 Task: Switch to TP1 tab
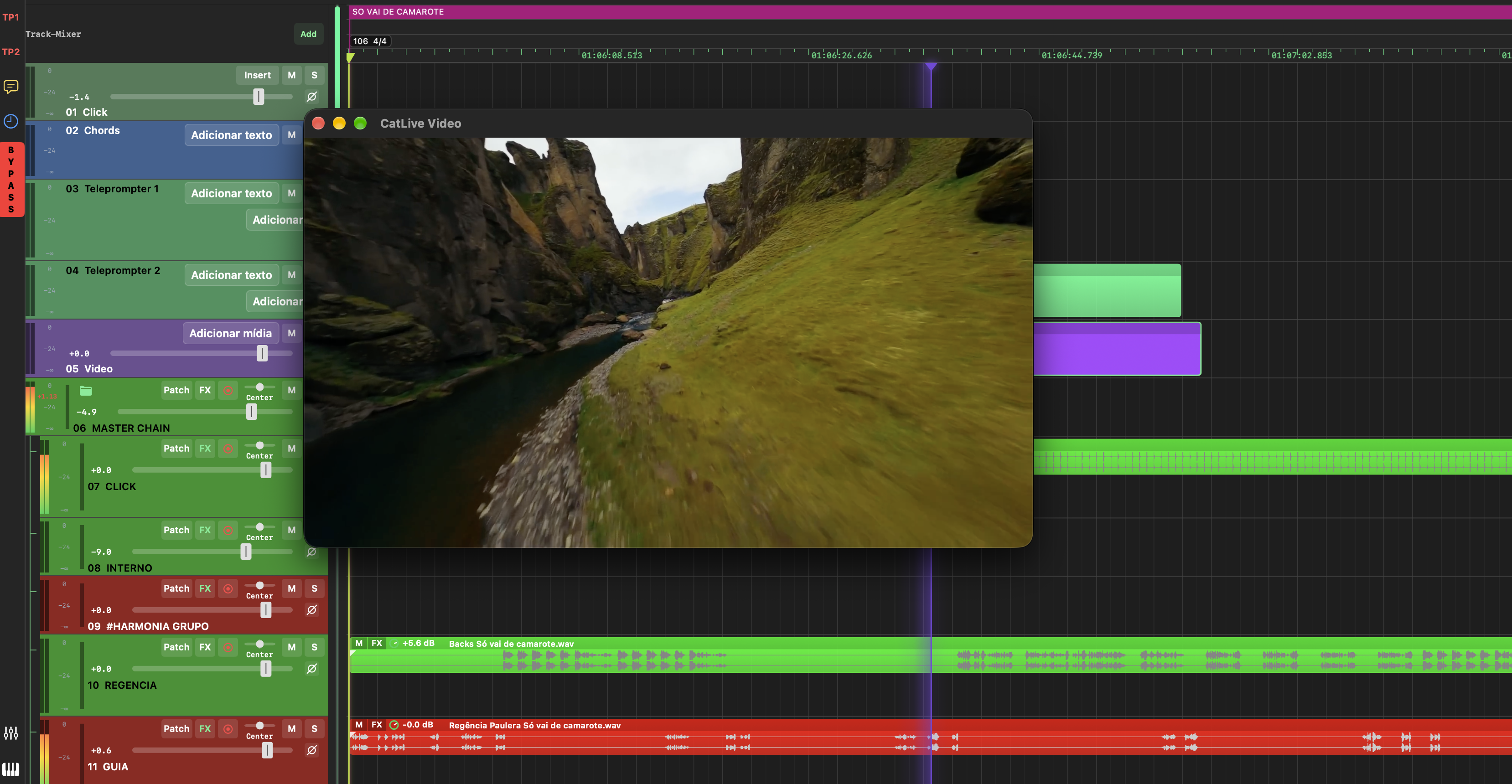click(x=10, y=18)
